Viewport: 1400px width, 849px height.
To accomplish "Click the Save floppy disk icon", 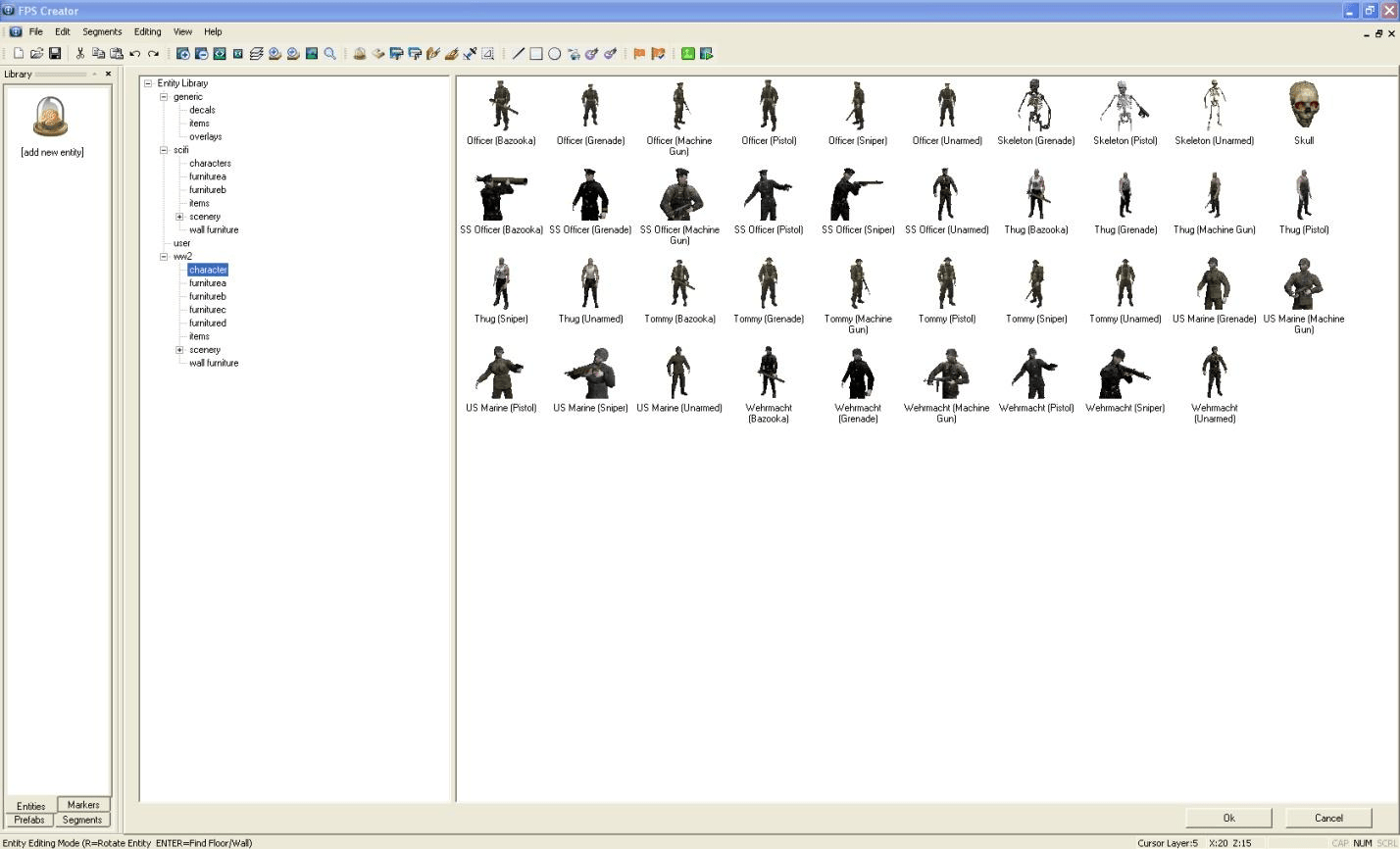I will (55, 54).
